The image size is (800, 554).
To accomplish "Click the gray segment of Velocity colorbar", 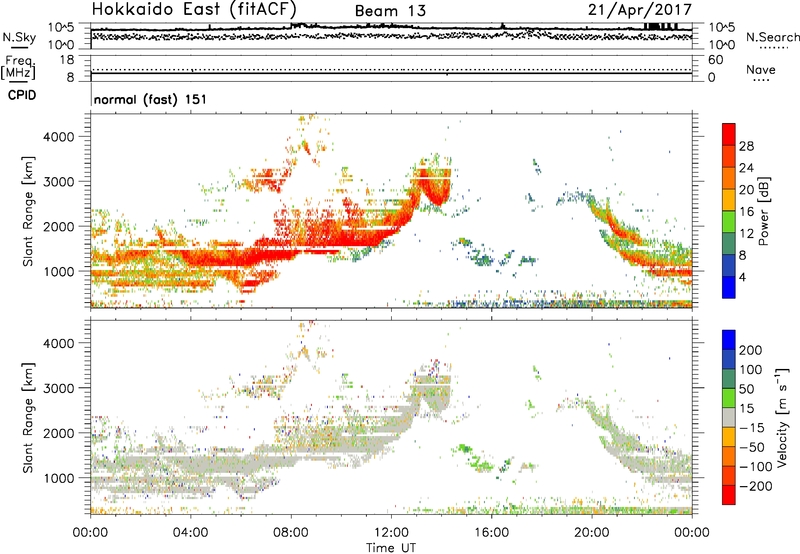I will tap(729, 417).
